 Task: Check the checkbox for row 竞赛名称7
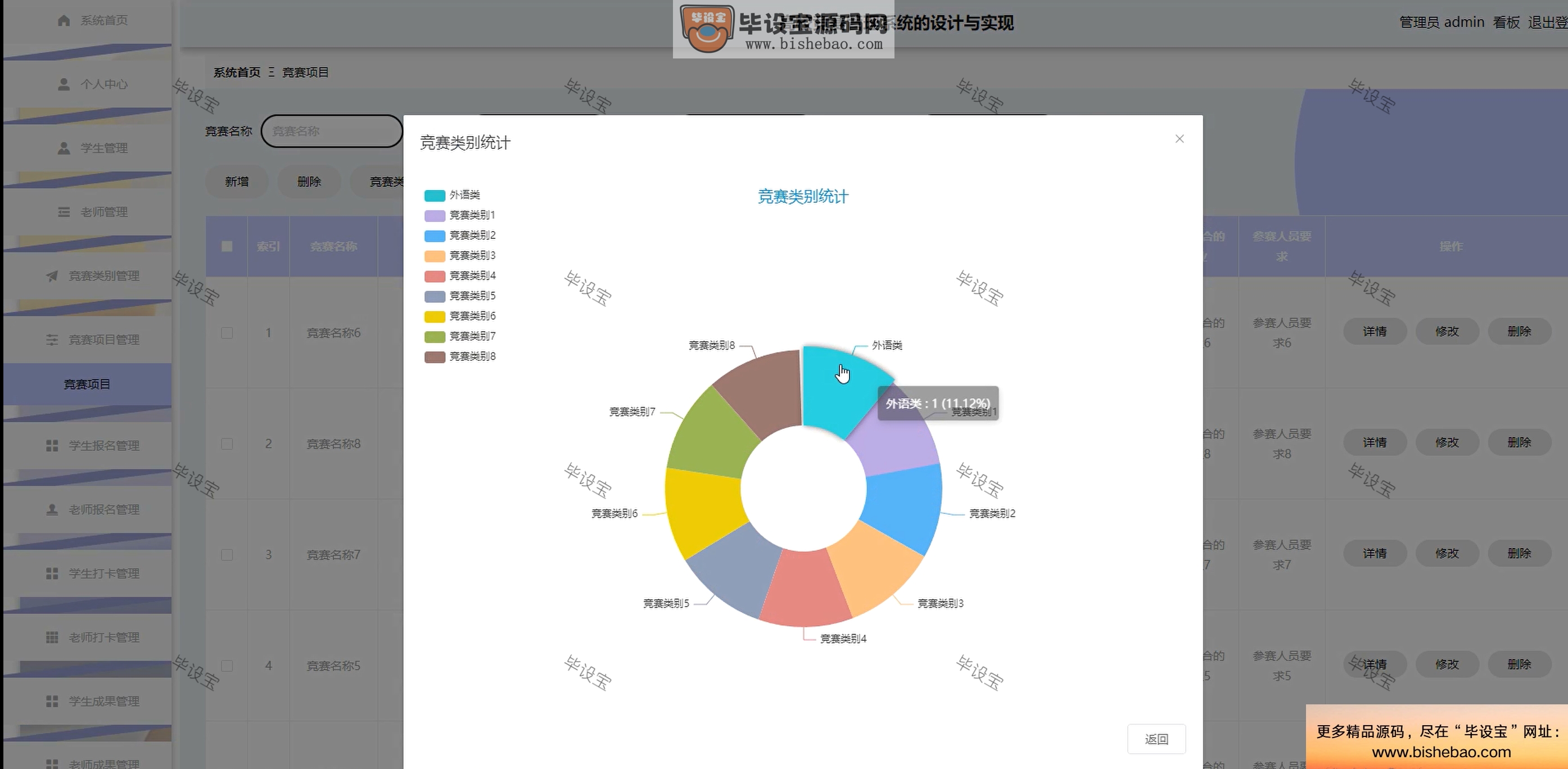click(227, 555)
